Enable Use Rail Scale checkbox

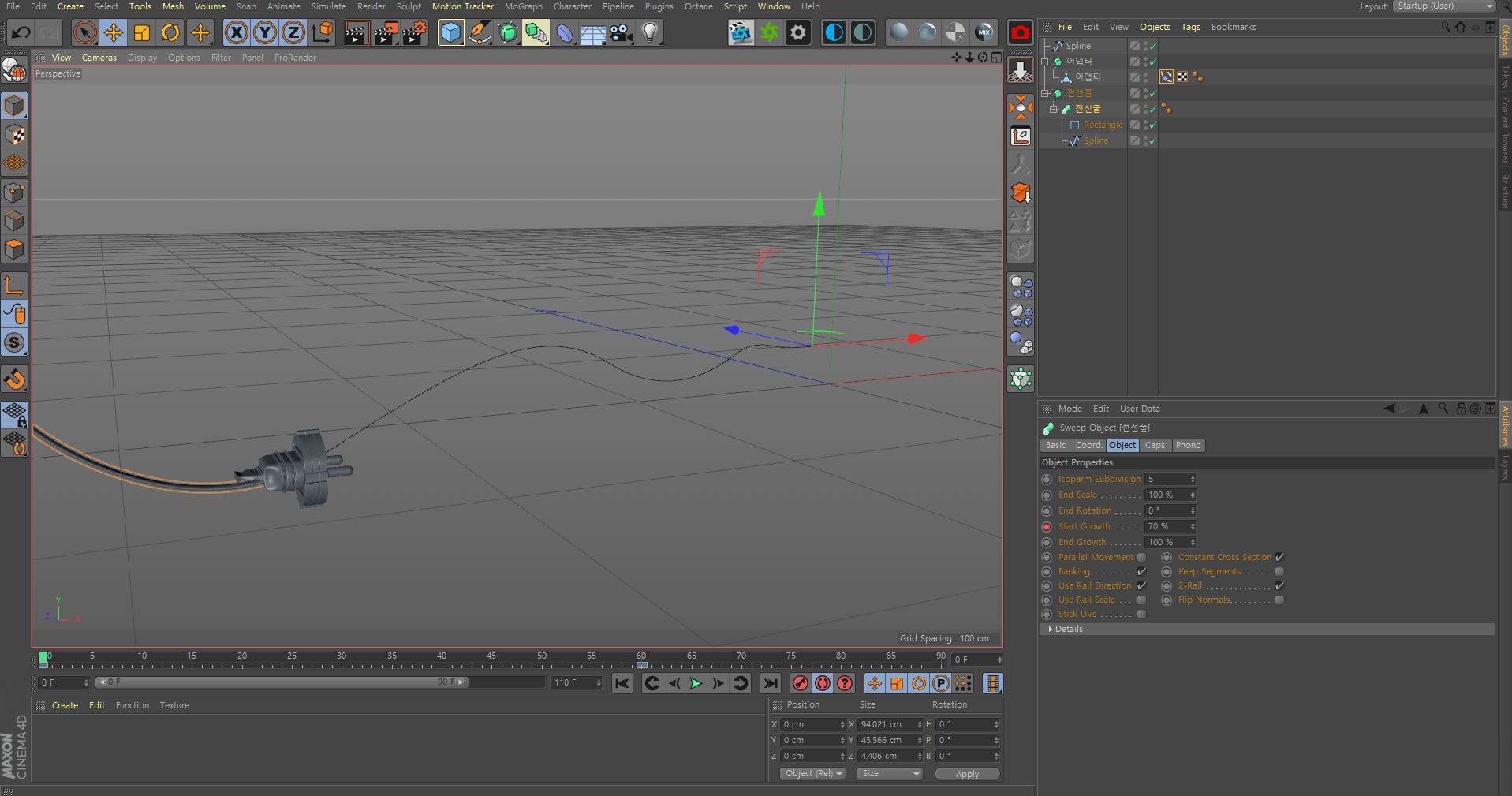pos(1141,600)
